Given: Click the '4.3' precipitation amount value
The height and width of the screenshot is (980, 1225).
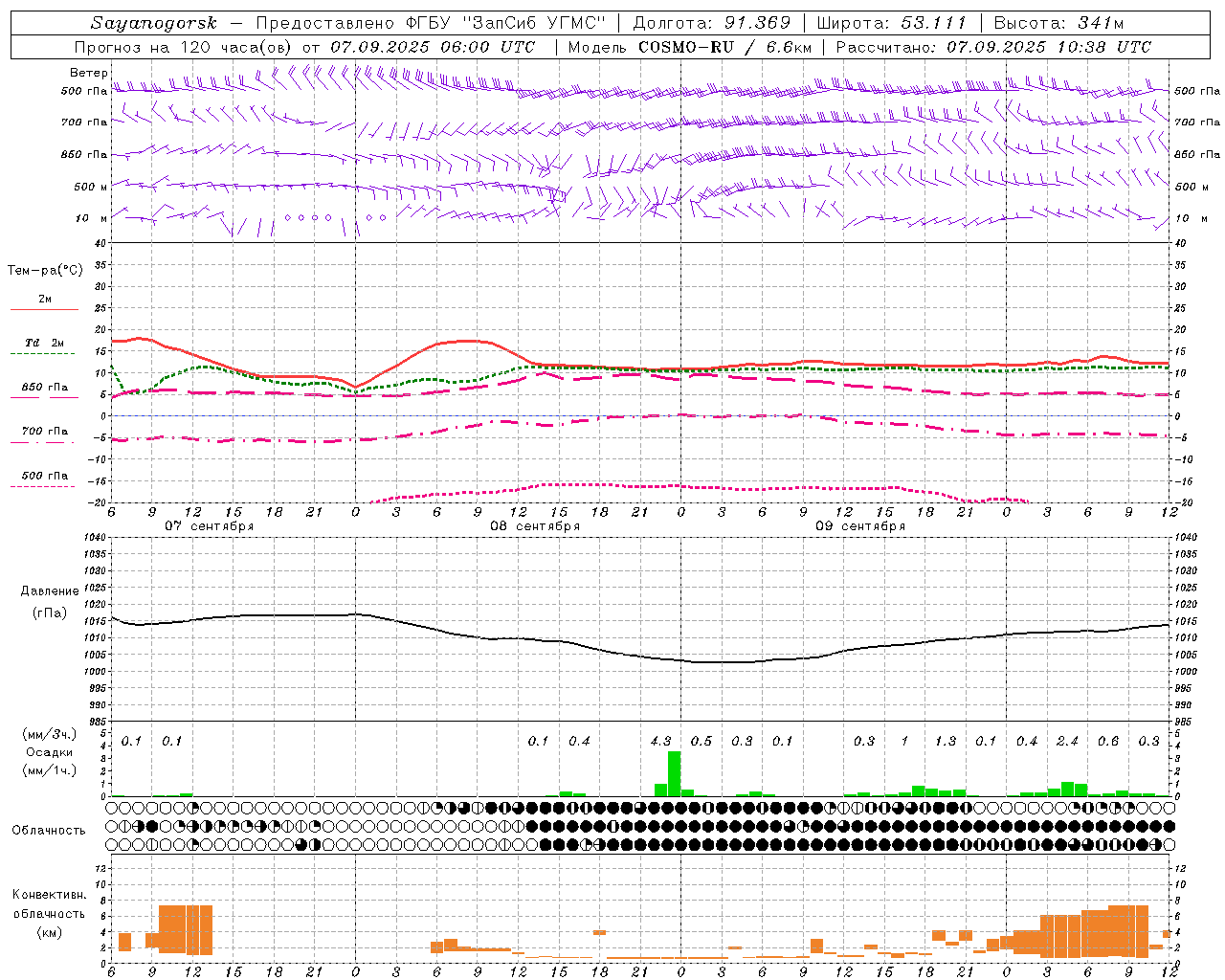Looking at the screenshot, I should (660, 742).
